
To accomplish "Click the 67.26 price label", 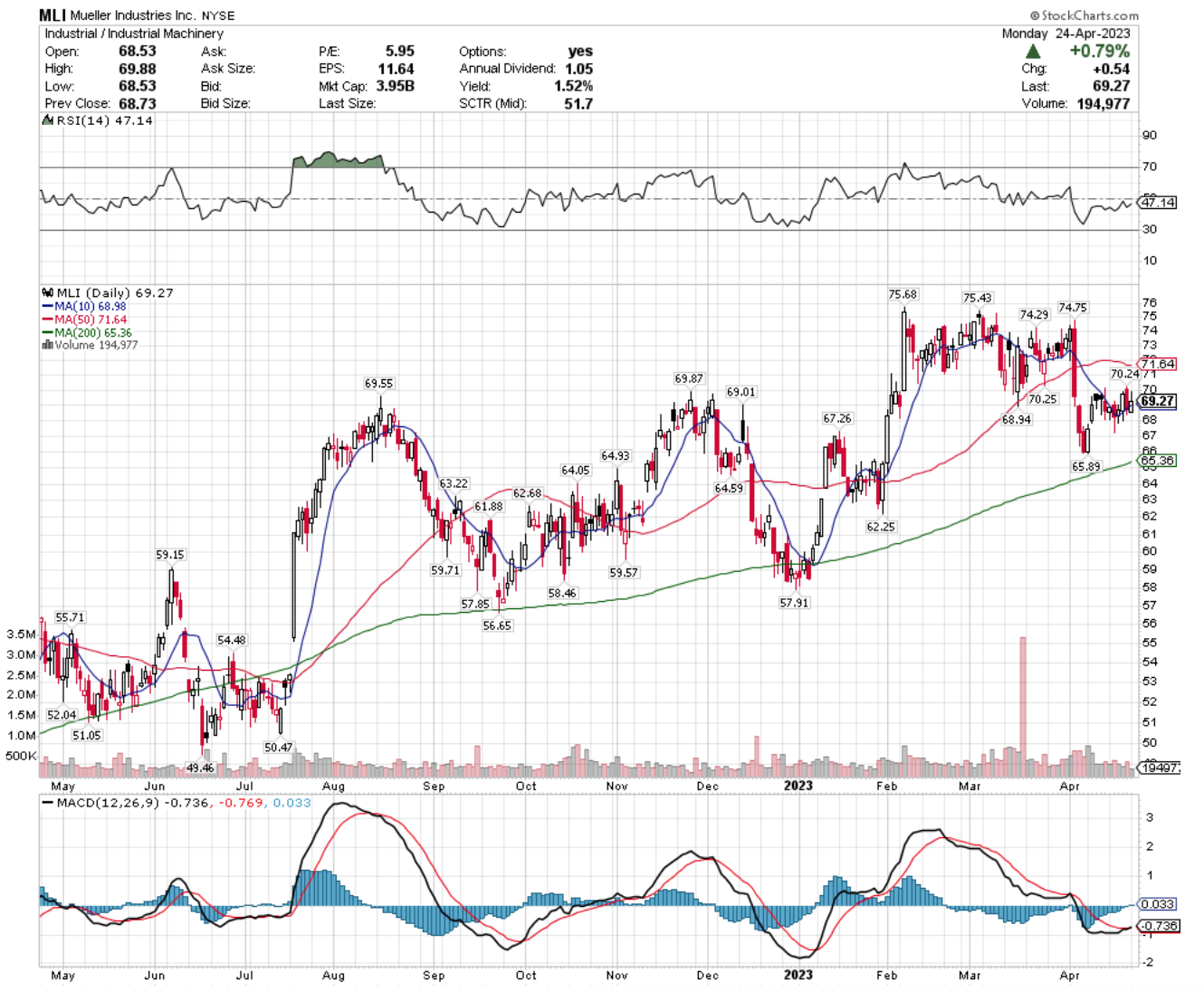I will tap(836, 418).
